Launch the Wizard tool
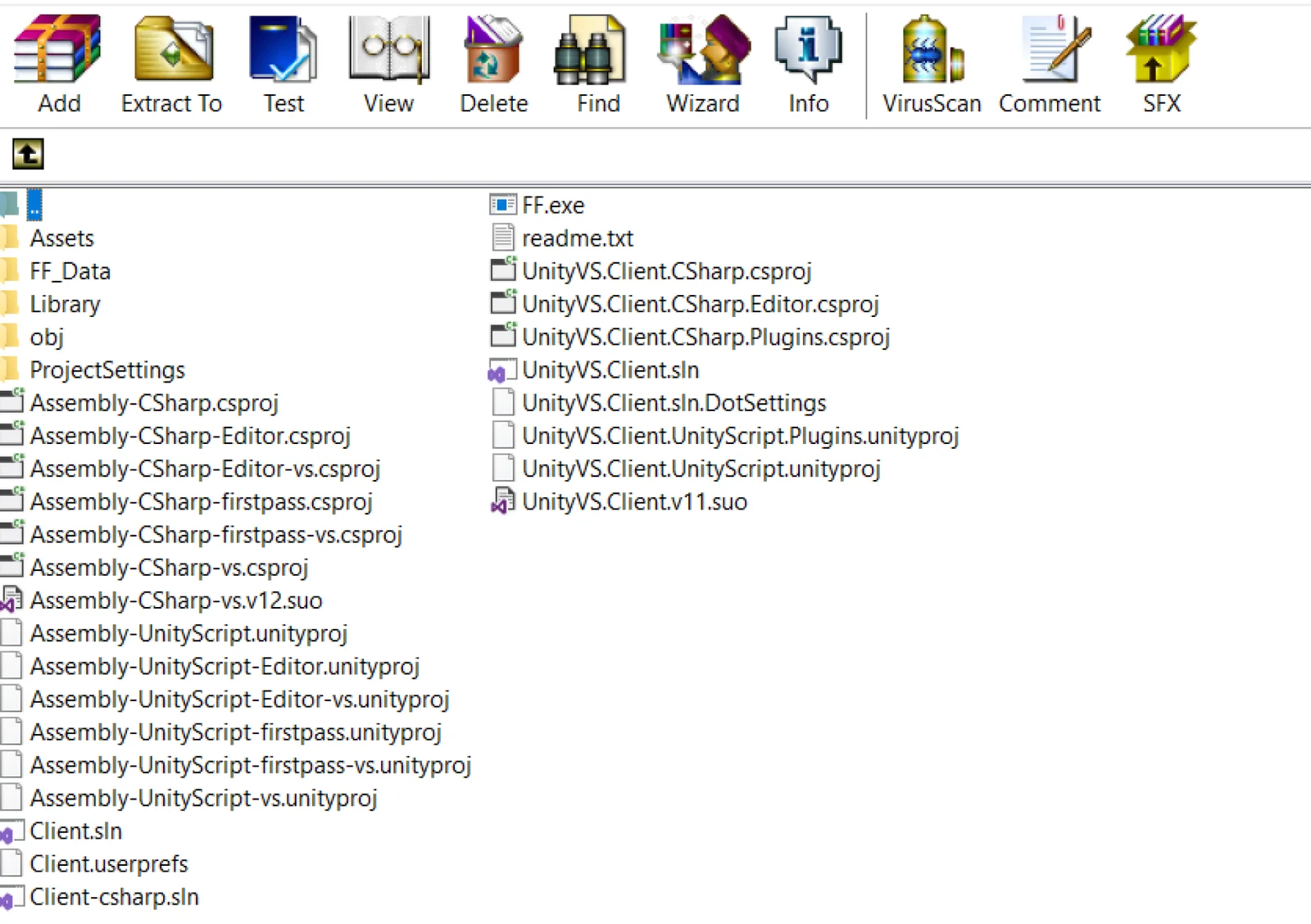The height and width of the screenshot is (924, 1311). click(x=703, y=64)
